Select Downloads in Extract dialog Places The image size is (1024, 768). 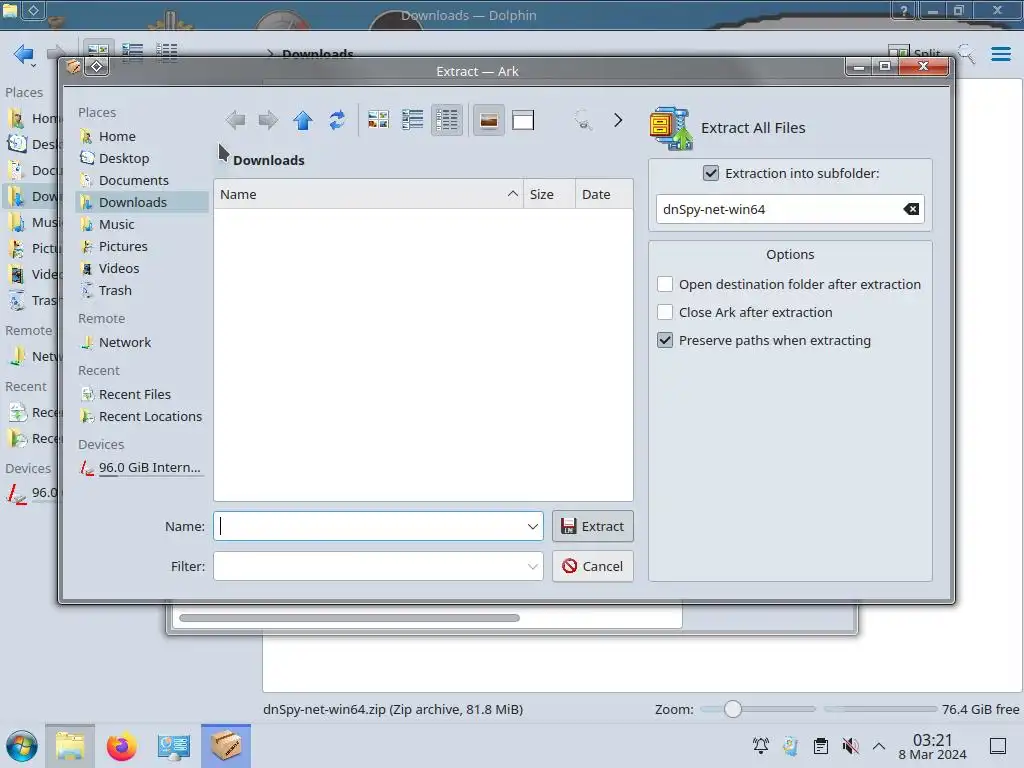(x=141, y=202)
